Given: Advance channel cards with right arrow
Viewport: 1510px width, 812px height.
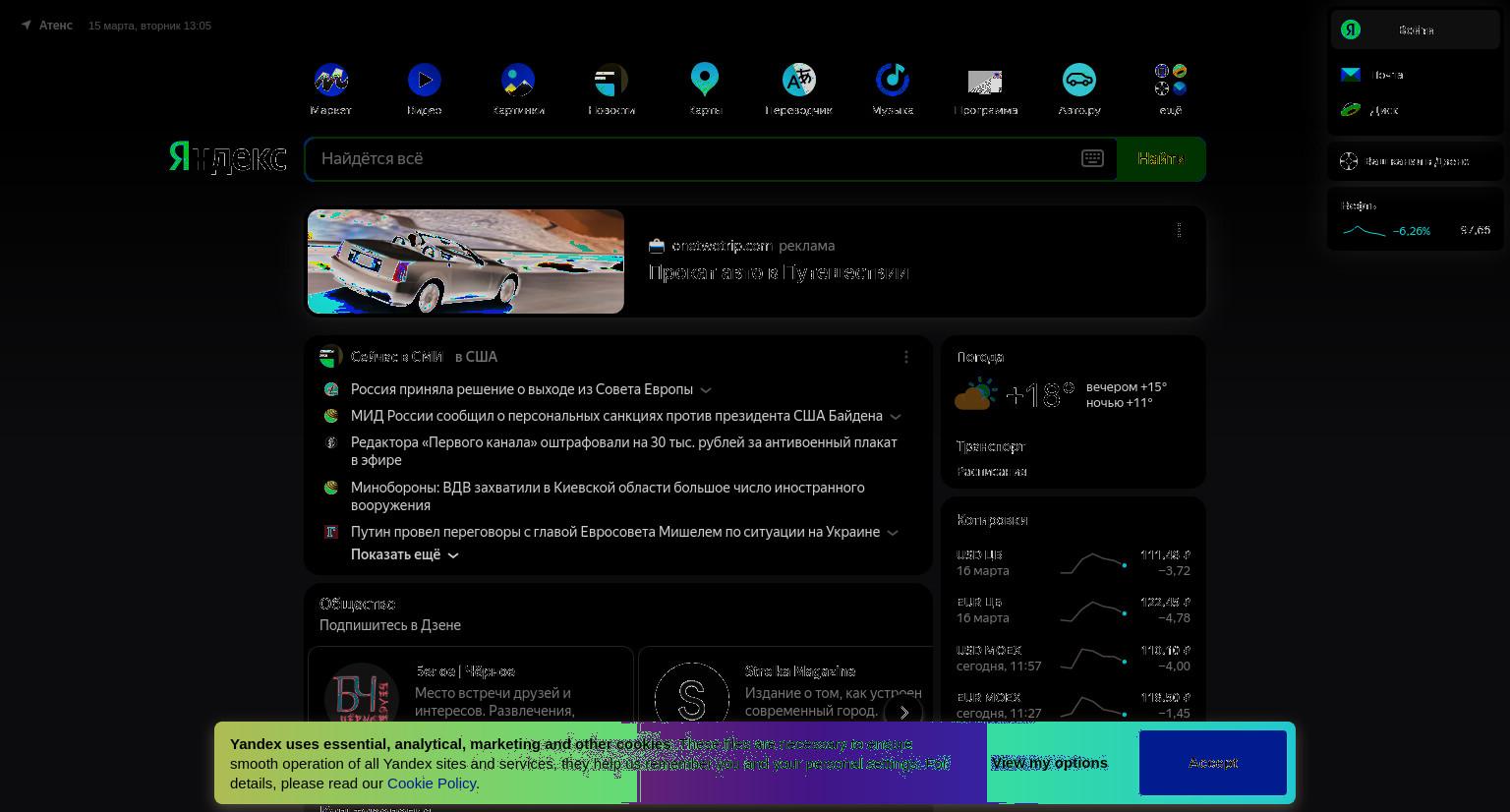Looking at the screenshot, I should [903, 712].
